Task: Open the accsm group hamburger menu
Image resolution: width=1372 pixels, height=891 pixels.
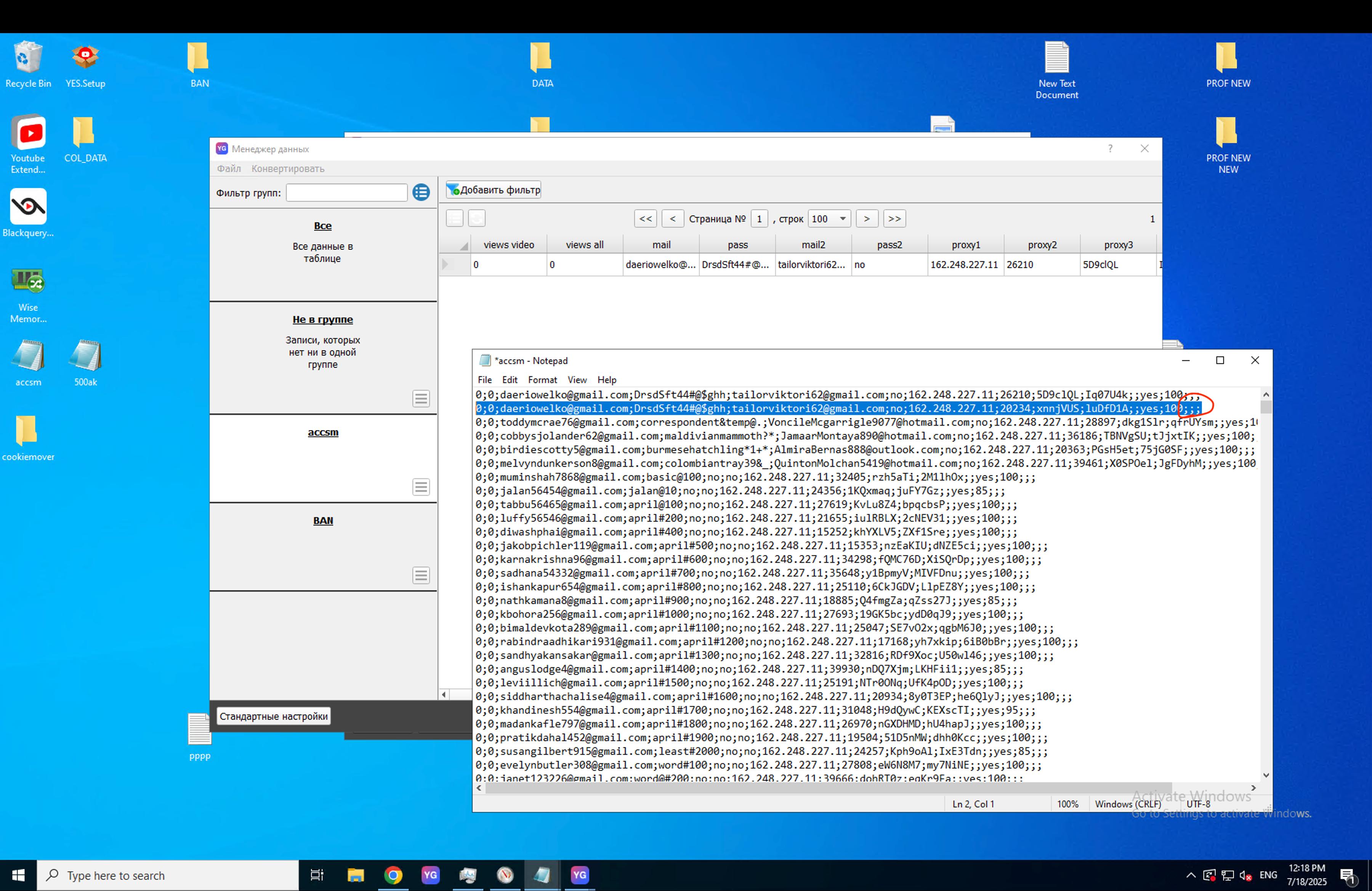Action: [421, 487]
